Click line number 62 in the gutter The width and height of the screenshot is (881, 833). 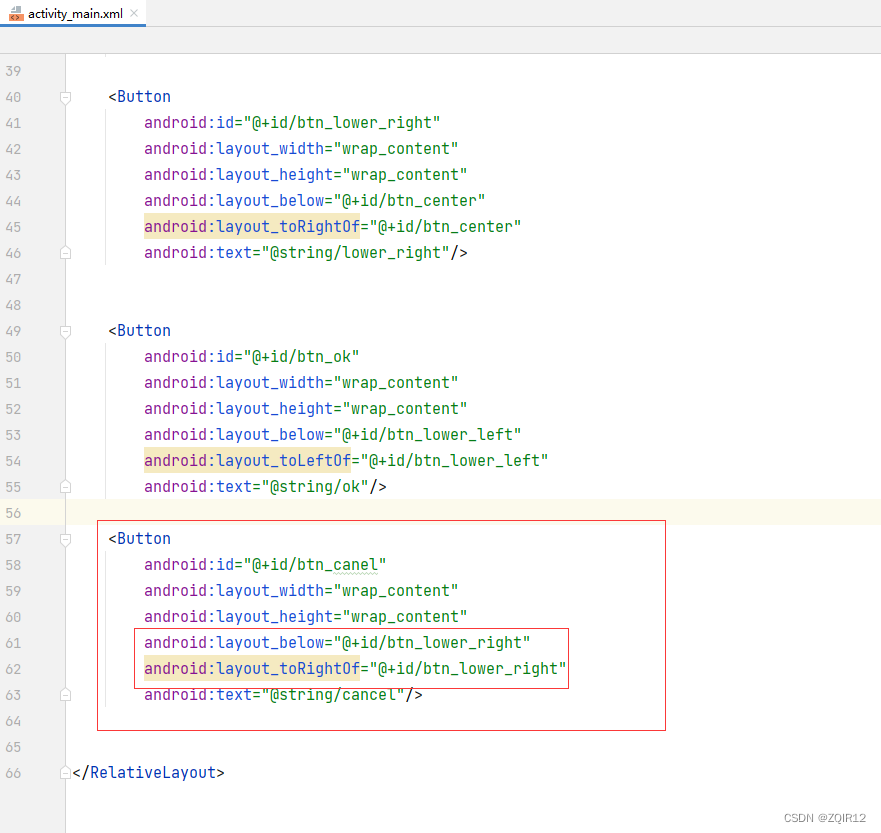pyautogui.click(x=13, y=668)
